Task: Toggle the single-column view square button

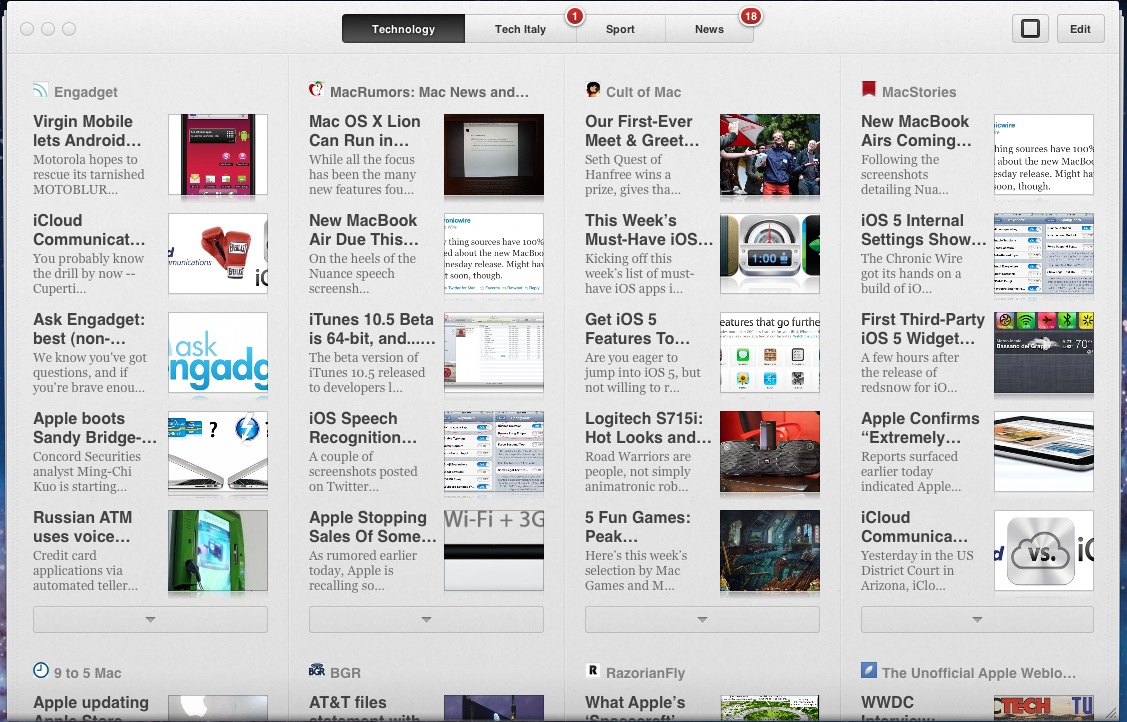Action: point(1031,29)
